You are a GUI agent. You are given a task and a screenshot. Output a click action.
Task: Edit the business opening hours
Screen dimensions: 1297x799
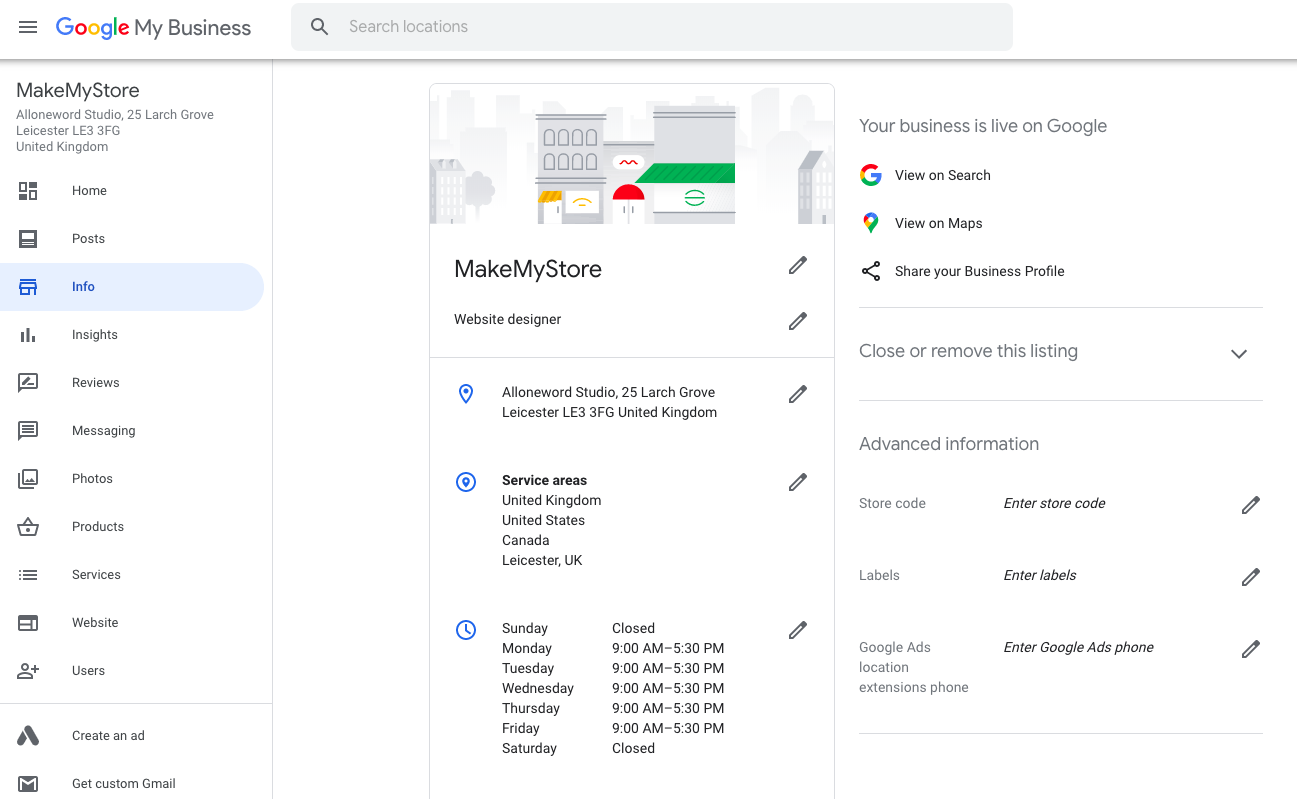click(x=797, y=630)
